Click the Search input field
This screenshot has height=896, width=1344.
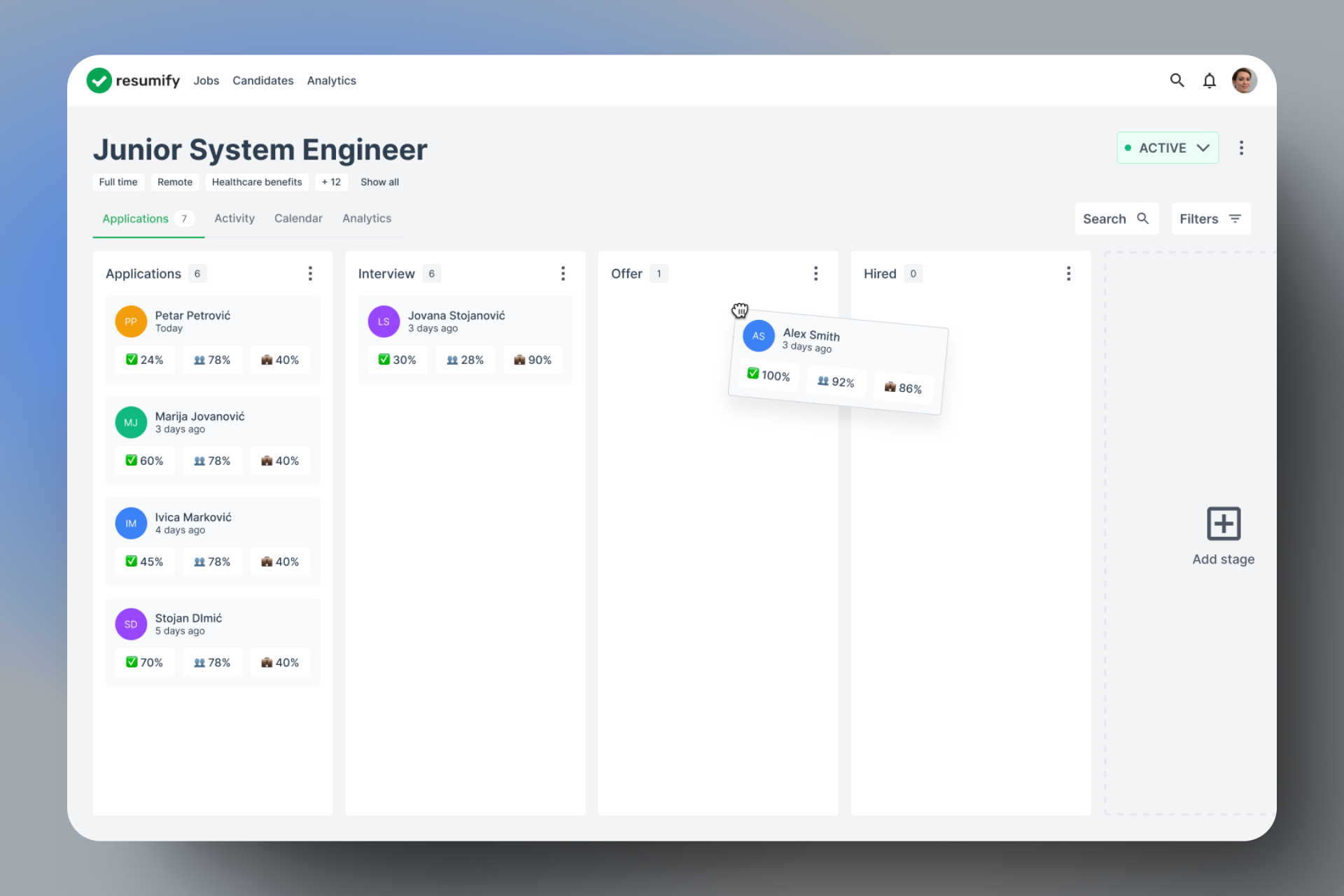(1116, 219)
